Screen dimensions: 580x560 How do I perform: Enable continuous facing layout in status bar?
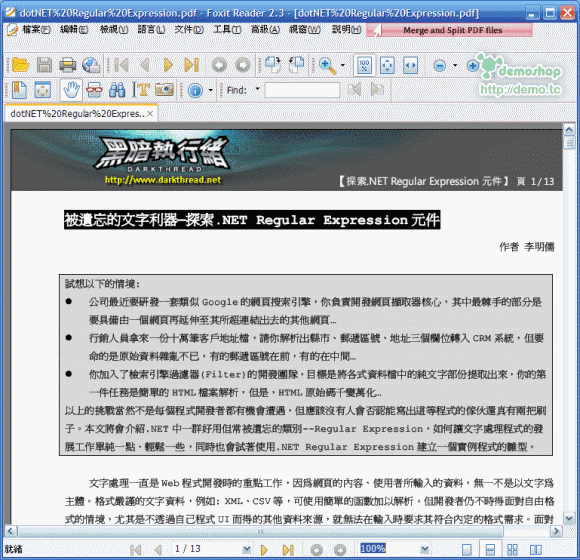tap(512, 550)
